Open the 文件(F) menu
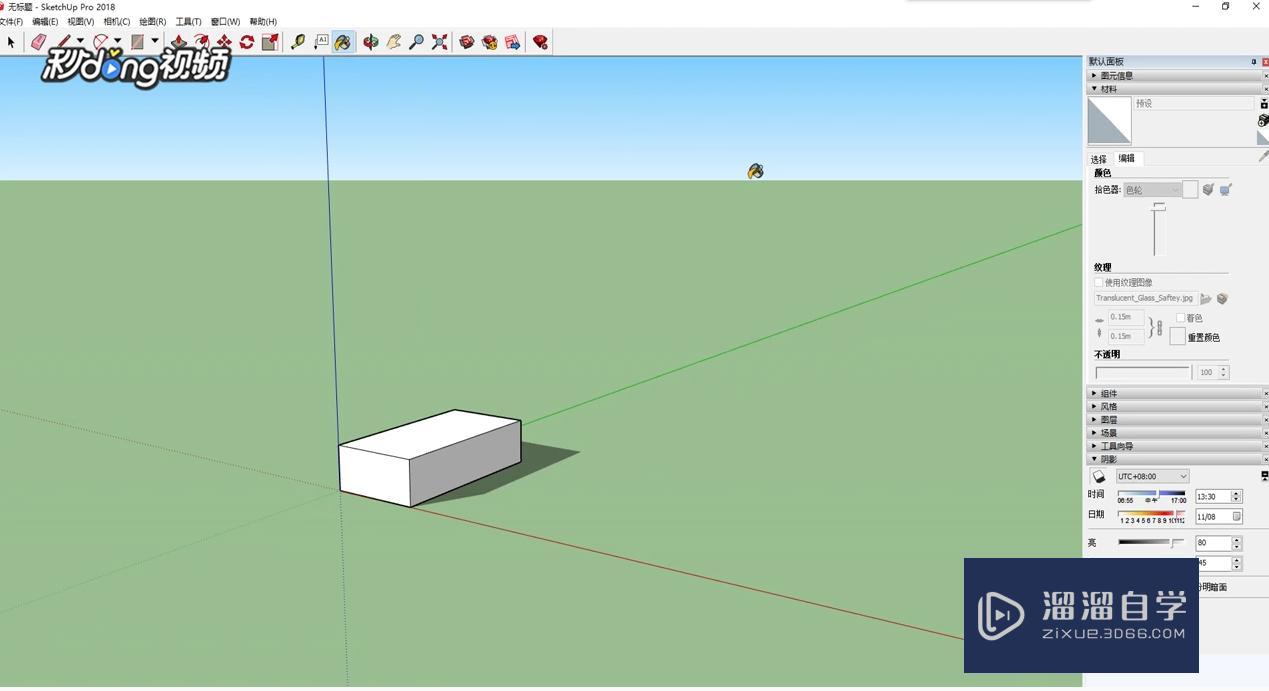 (x=11, y=21)
